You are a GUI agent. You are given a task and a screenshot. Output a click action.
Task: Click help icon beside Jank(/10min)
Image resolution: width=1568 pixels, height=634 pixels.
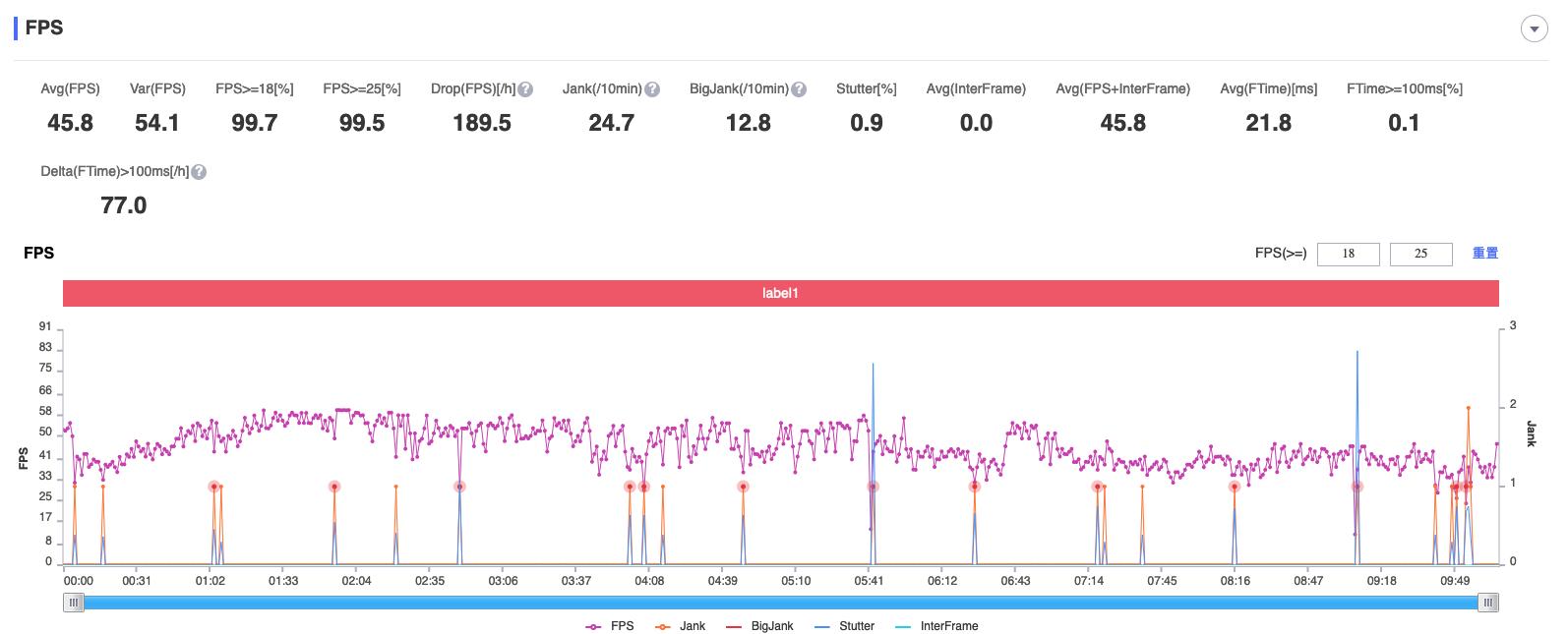pyautogui.click(x=652, y=89)
